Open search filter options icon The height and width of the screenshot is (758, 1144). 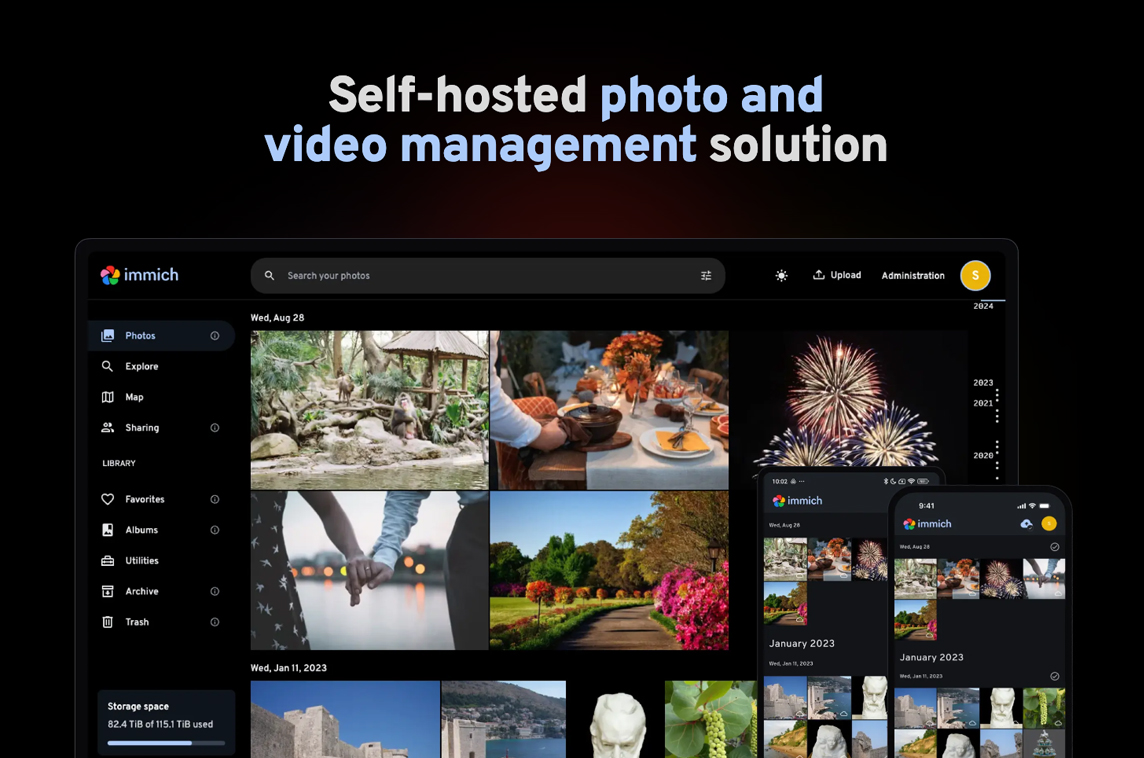(706, 276)
